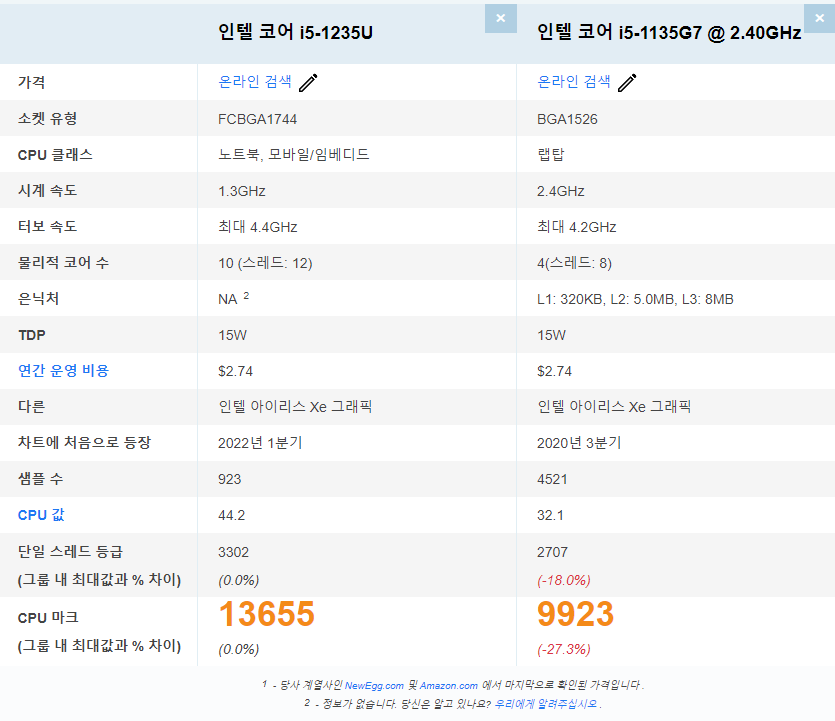Image resolution: width=835 pixels, height=721 pixels.
Task: Click the 단일 스레드 등급 row label
Action: click(x=70, y=552)
